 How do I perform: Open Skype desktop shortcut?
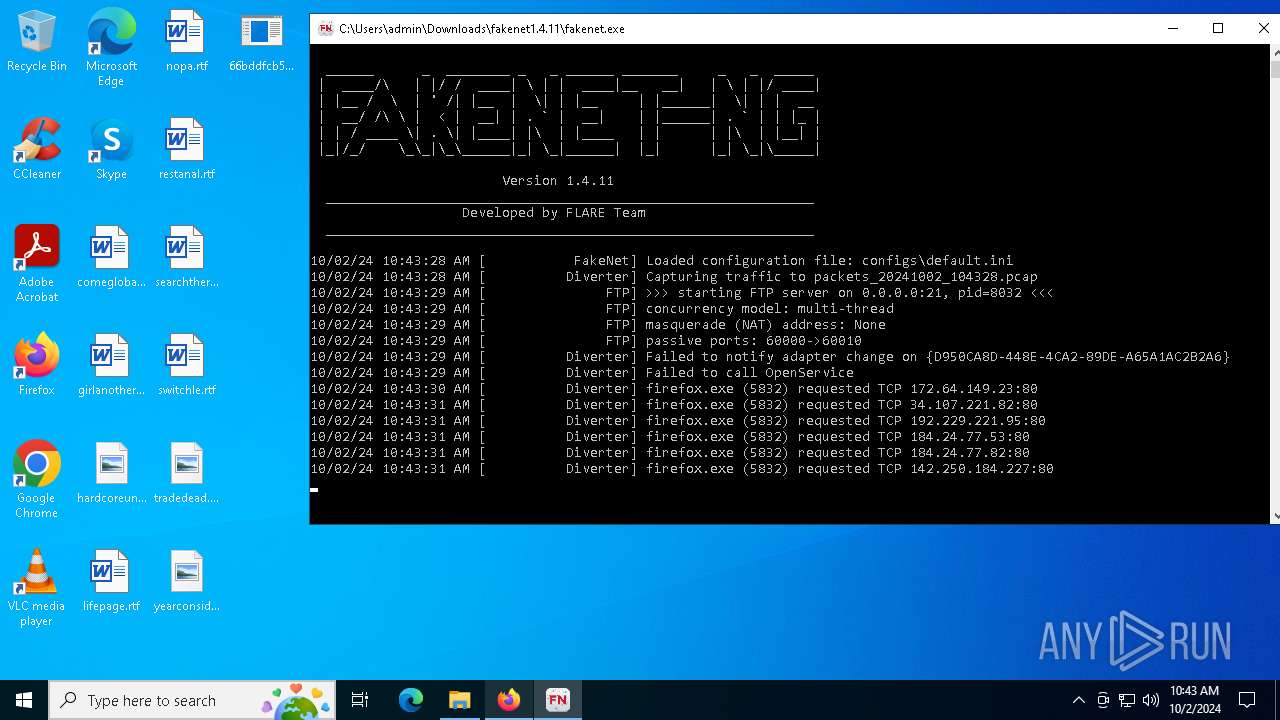point(111,150)
